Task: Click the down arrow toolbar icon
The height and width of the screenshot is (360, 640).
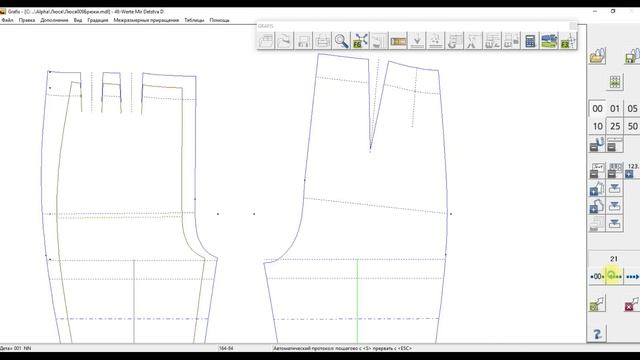Action: (417, 41)
